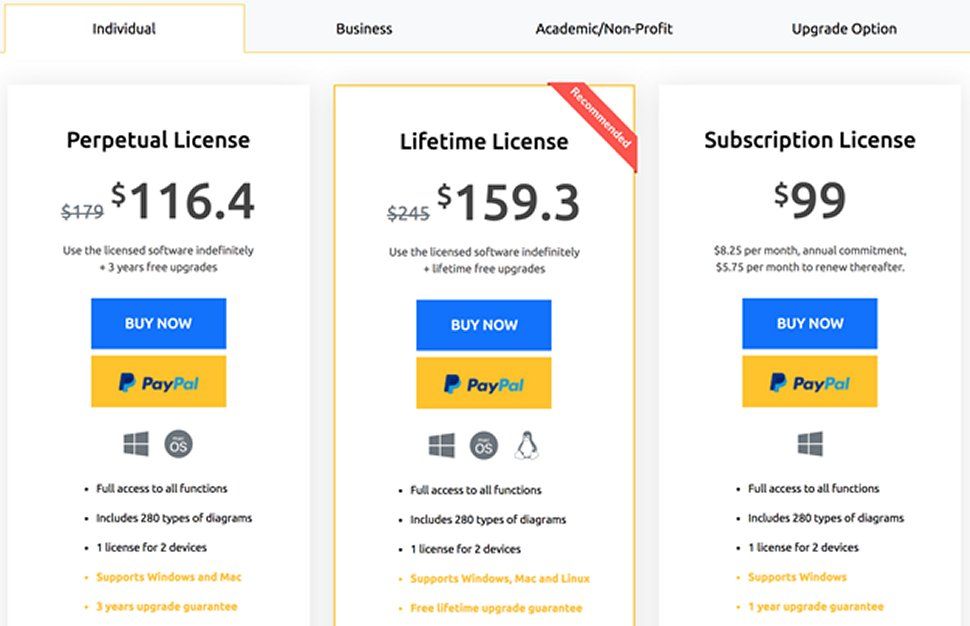The width and height of the screenshot is (970, 626).
Task: Go to the Upgrade Option tab
Action: coord(844,29)
